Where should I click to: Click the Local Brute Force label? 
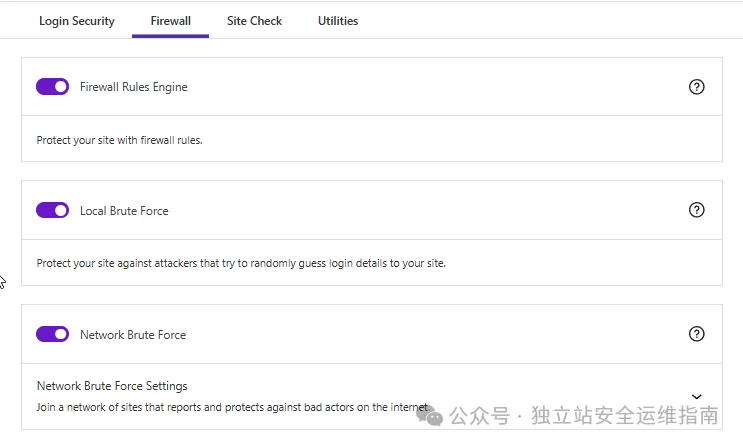(124, 211)
